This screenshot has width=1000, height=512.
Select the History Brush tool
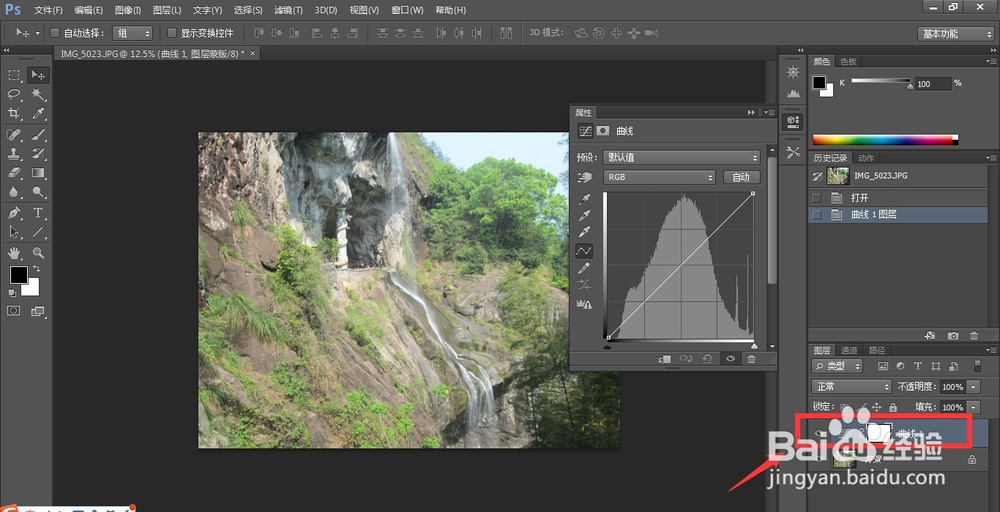coord(38,154)
